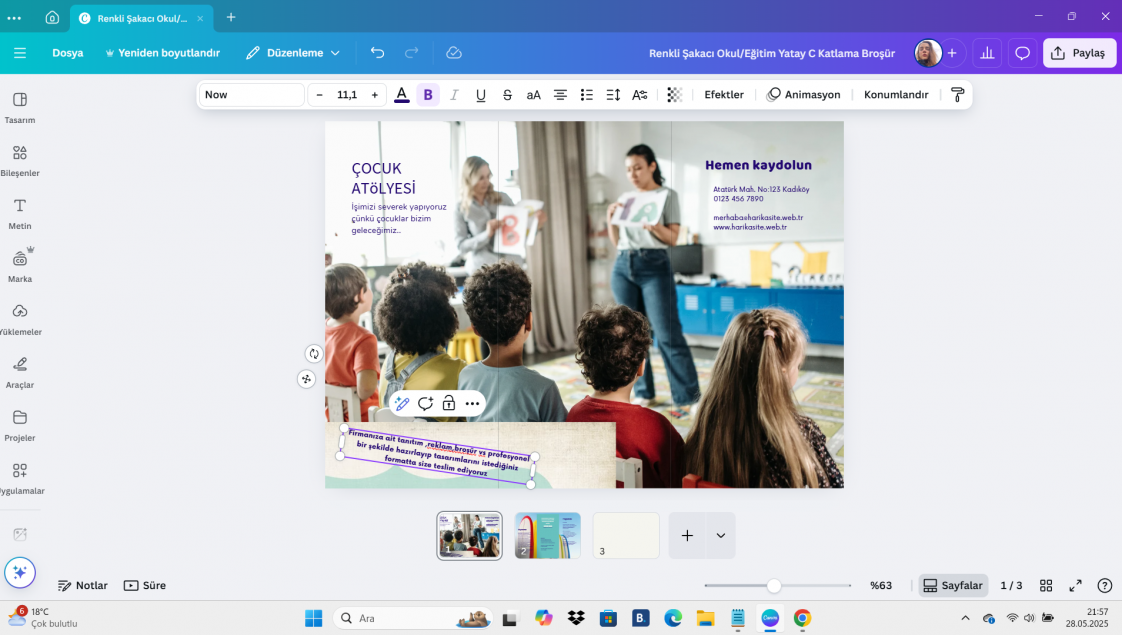
Task: Click the Paylaş share button
Action: [1079, 53]
